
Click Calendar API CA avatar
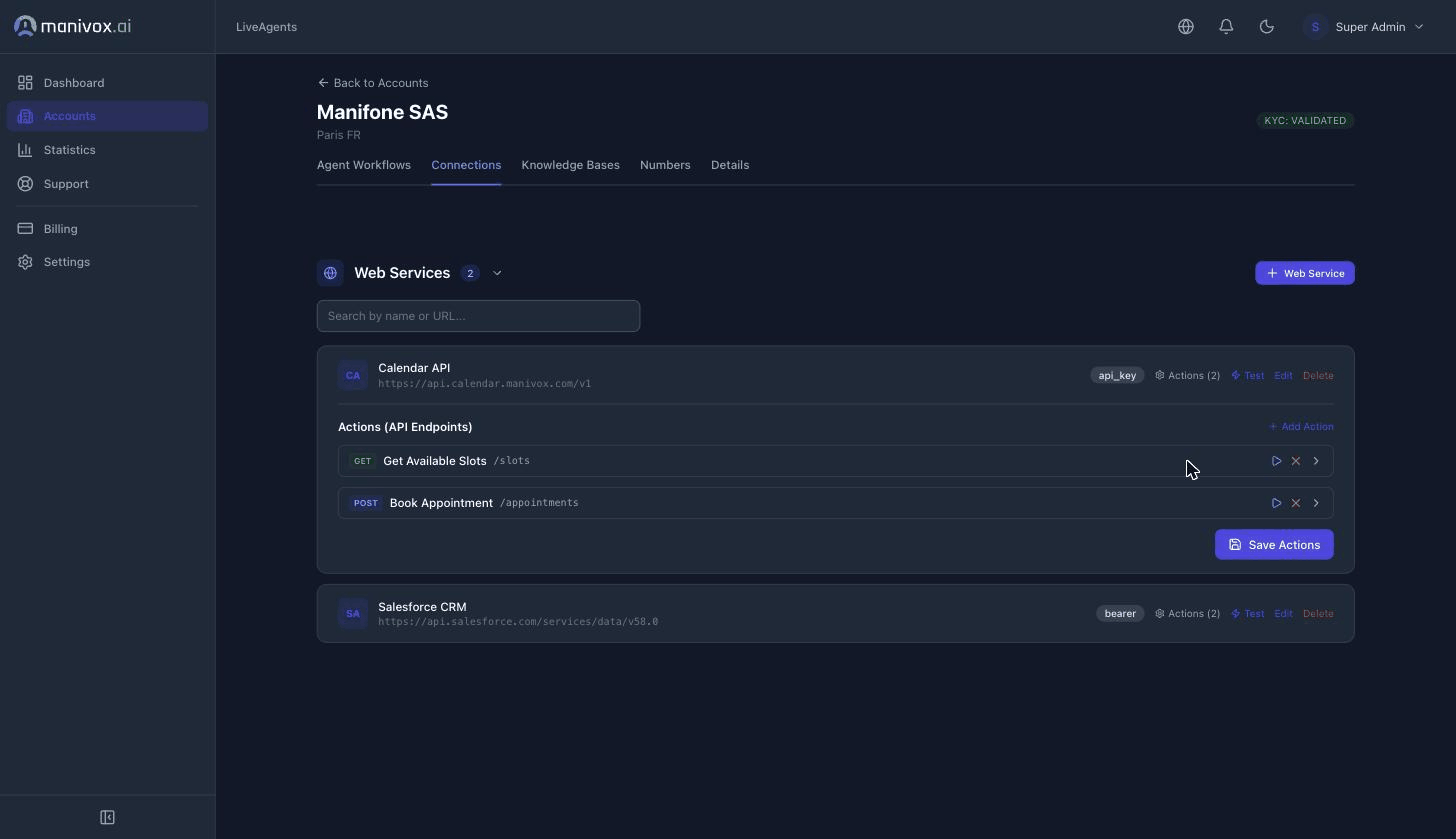pyautogui.click(x=353, y=376)
